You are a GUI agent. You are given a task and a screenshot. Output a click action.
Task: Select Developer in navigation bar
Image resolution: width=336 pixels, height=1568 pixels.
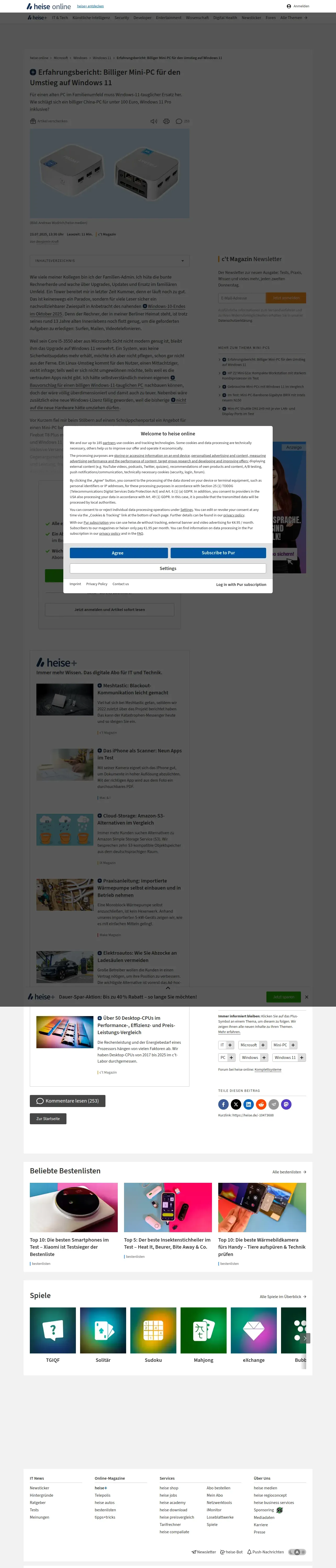click(x=142, y=18)
